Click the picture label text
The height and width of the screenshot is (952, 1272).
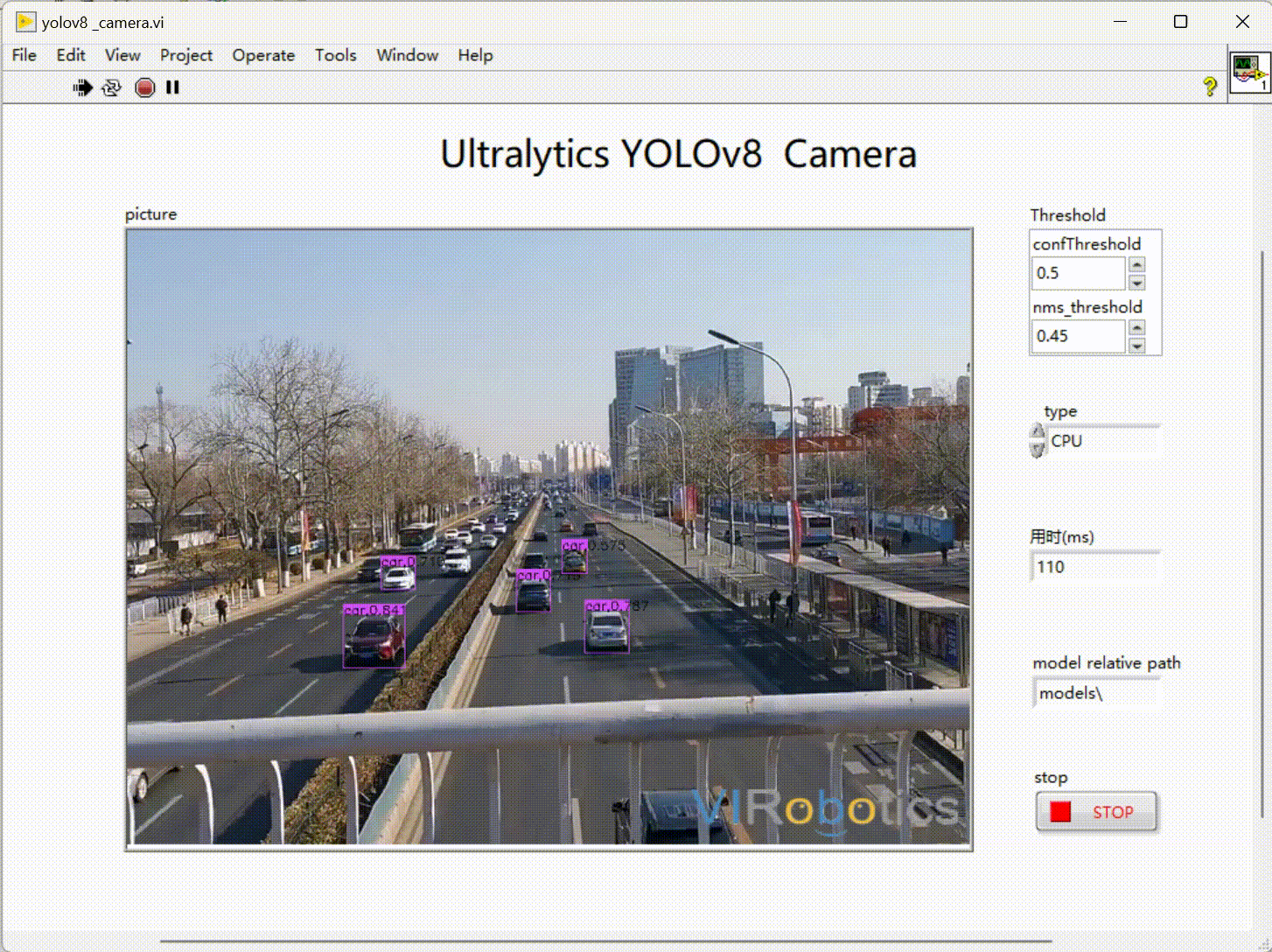tap(150, 214)
